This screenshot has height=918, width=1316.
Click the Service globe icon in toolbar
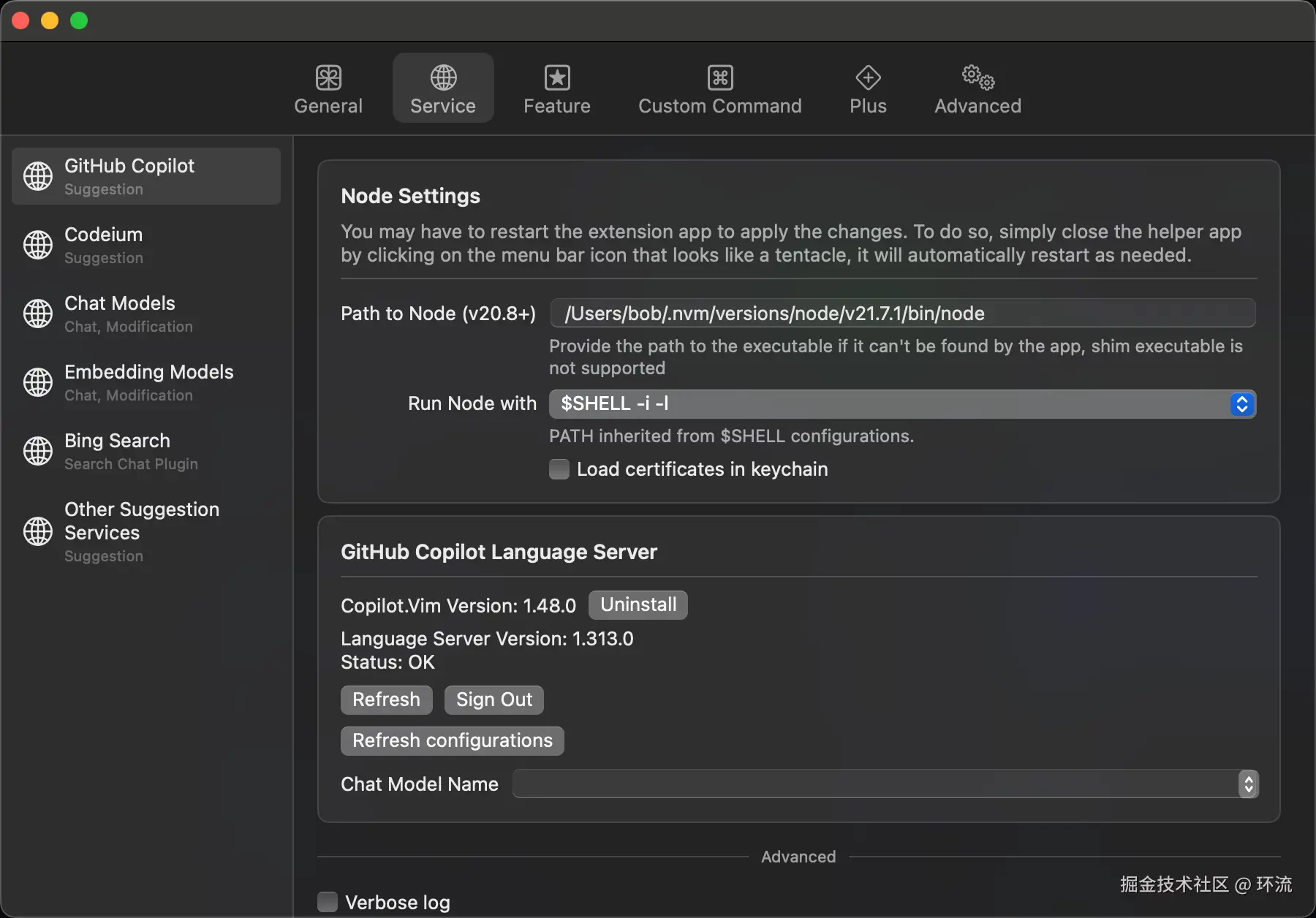coord(443,77)
